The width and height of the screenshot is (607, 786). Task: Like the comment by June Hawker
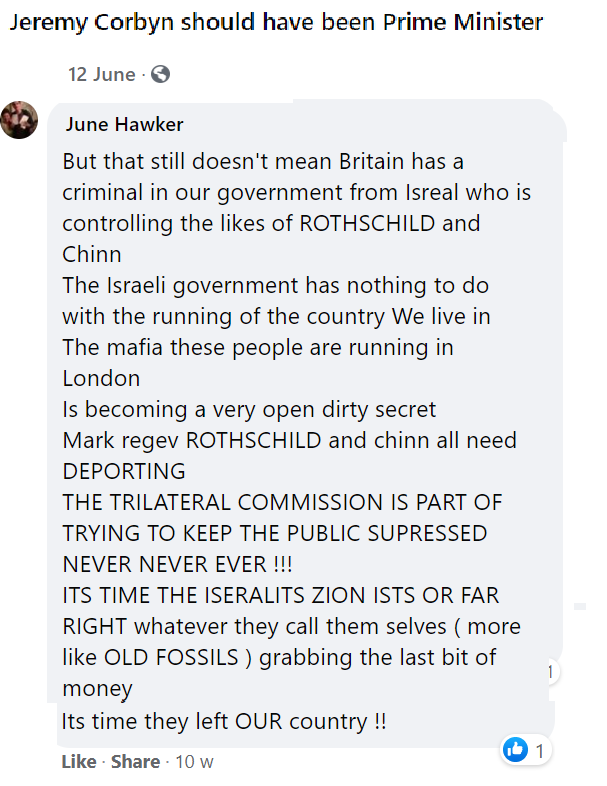click(x=79, y=761)
